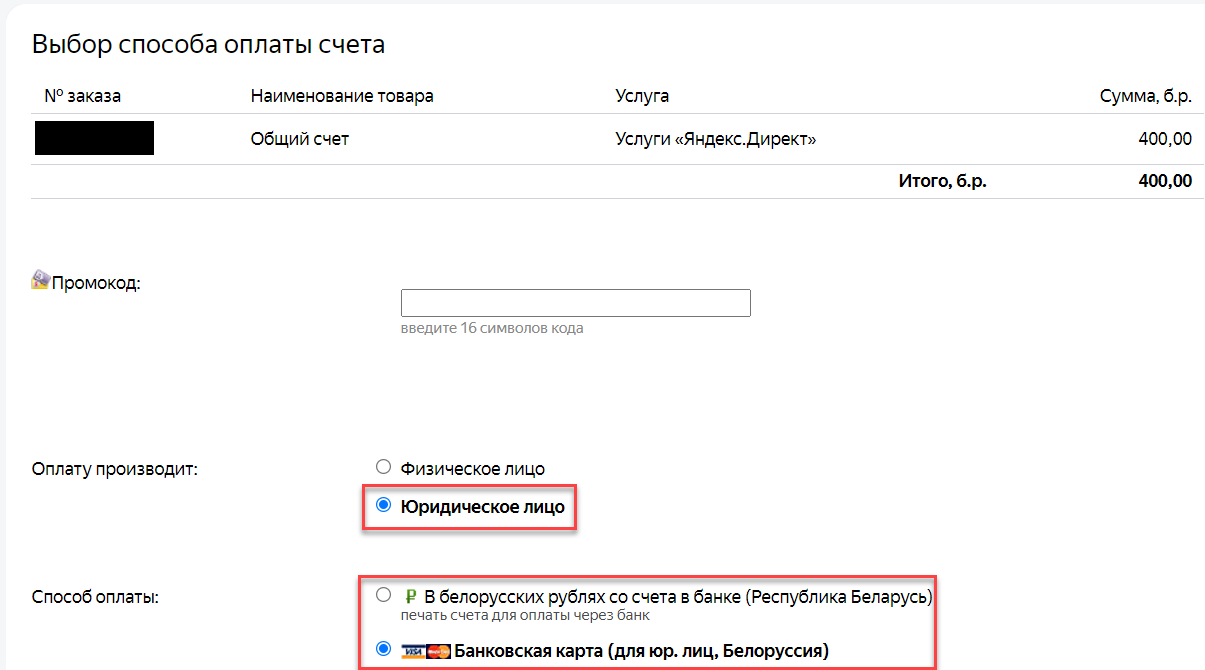Click печать счета для оплаты через банк note
The height and width of the screenshot is (670, 1205).
click(x=526, y=615)
